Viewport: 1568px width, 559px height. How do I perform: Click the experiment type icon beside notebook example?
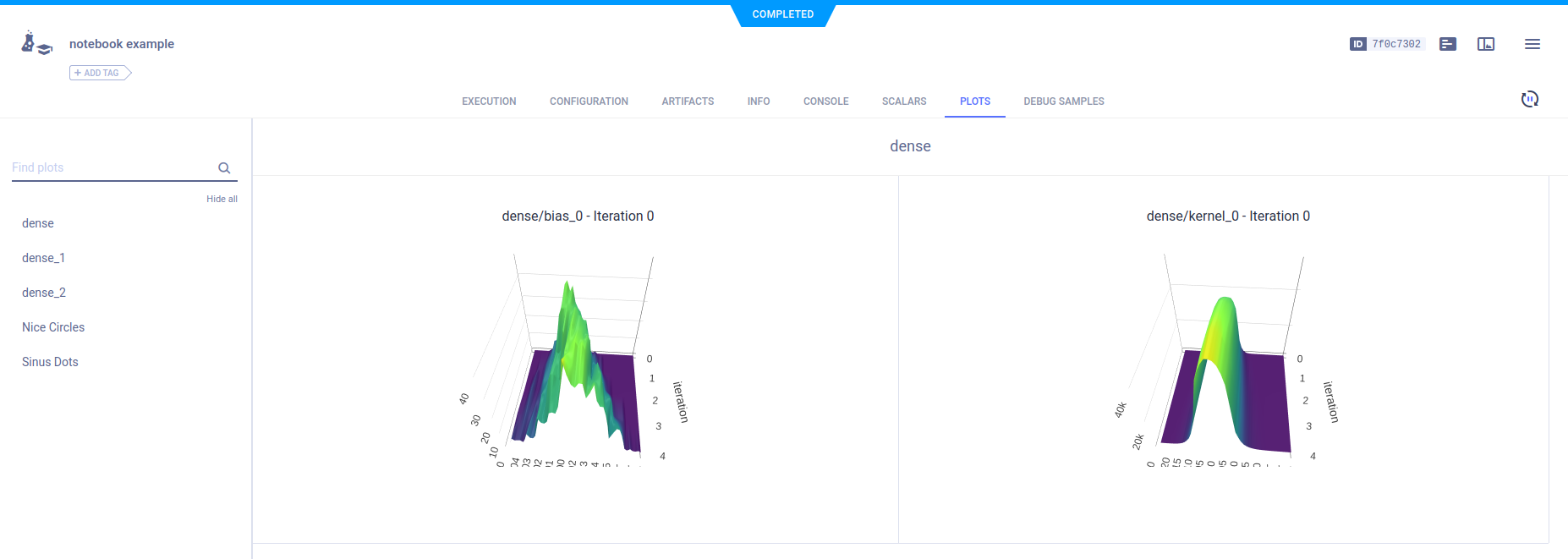(x=36, y=43)
